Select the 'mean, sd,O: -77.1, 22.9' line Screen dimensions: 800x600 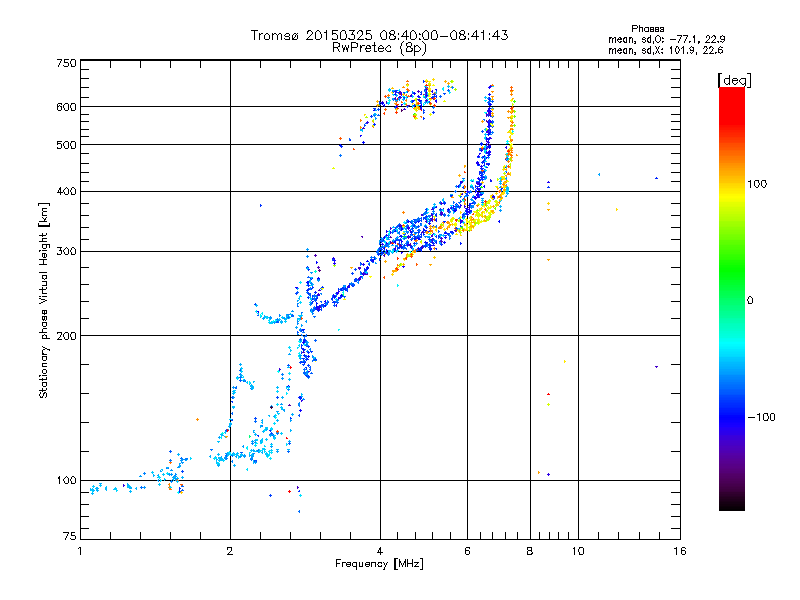tap(666, 39)
